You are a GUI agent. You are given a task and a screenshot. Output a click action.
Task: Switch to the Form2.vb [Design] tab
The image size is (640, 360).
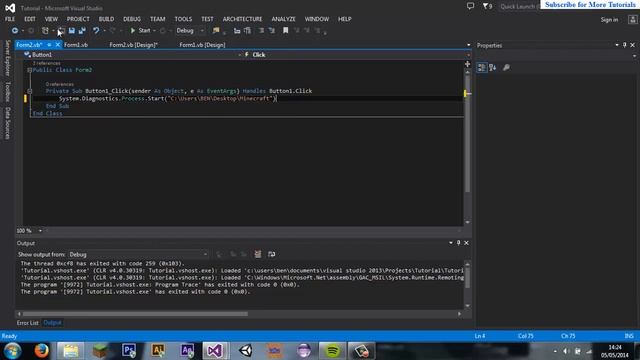coord(133,45)
